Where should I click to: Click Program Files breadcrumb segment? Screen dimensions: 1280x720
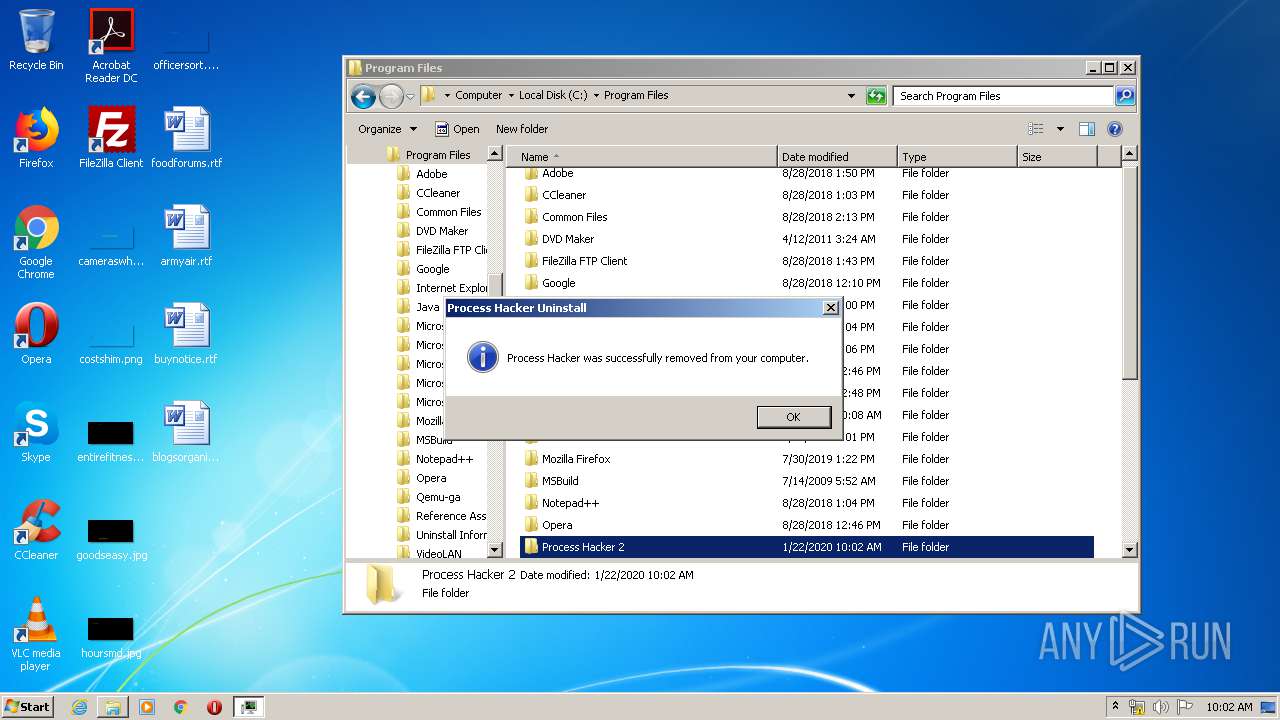[636, 96]
